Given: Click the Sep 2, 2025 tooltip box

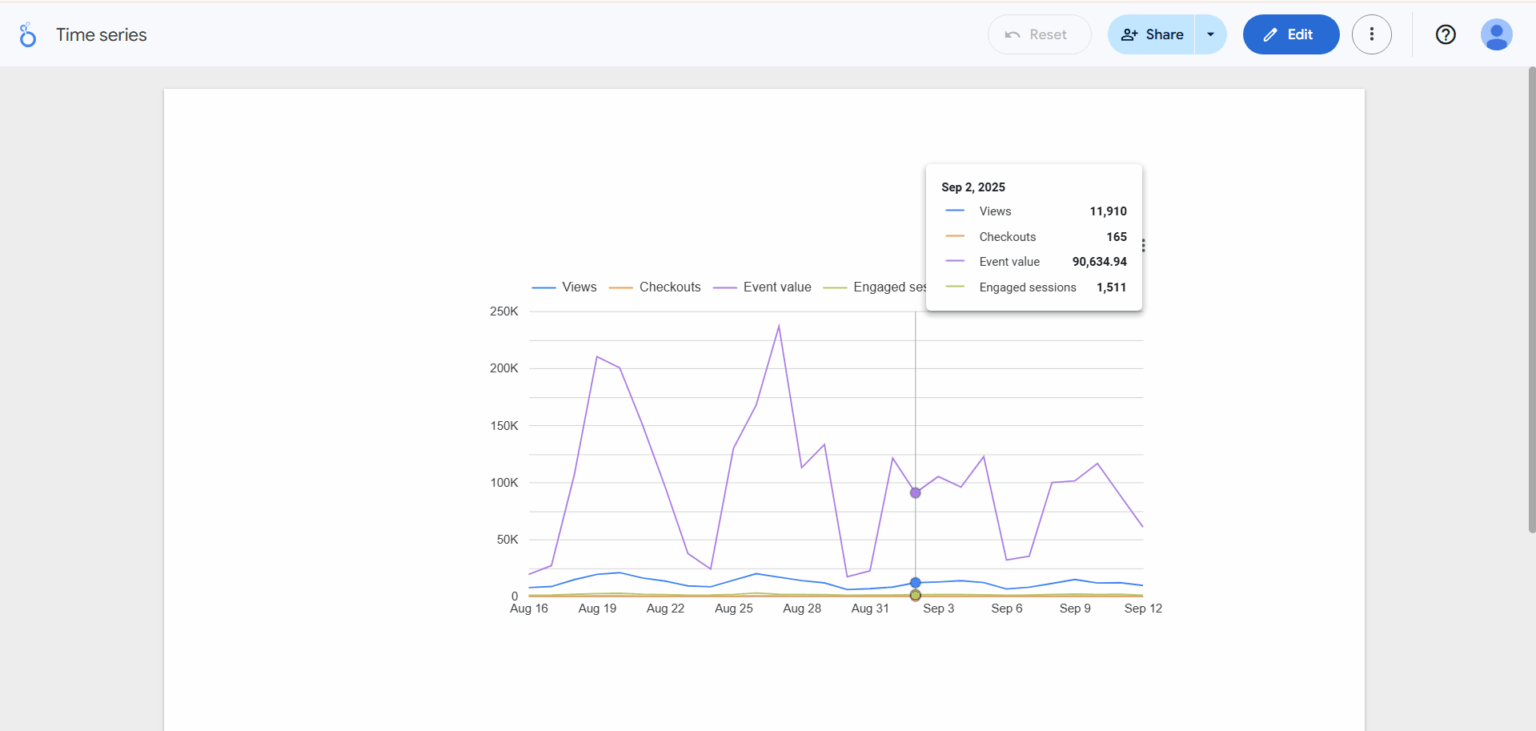Looking at the screenshot, I should [x=1034, y=237].
